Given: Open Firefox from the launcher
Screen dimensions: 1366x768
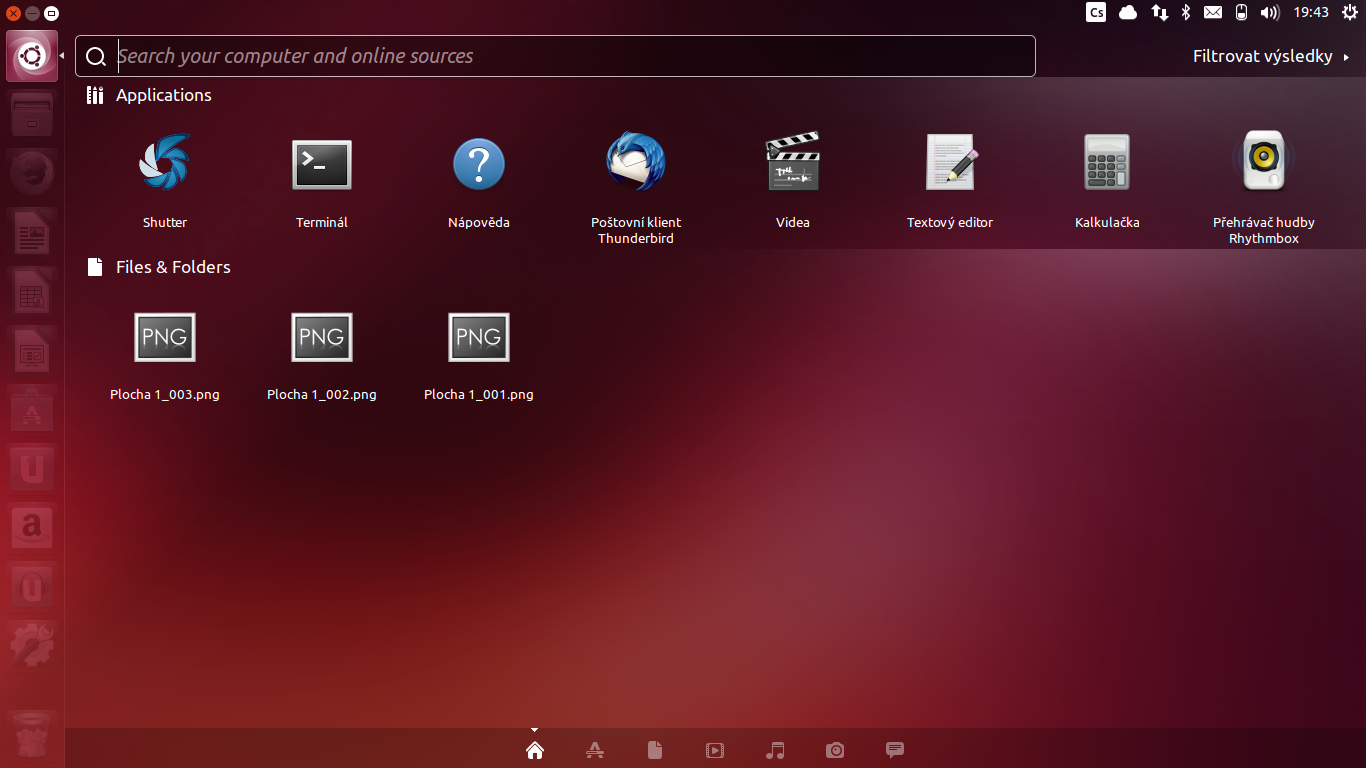Looking at the screenshot, I should click(x=31, y=172).
